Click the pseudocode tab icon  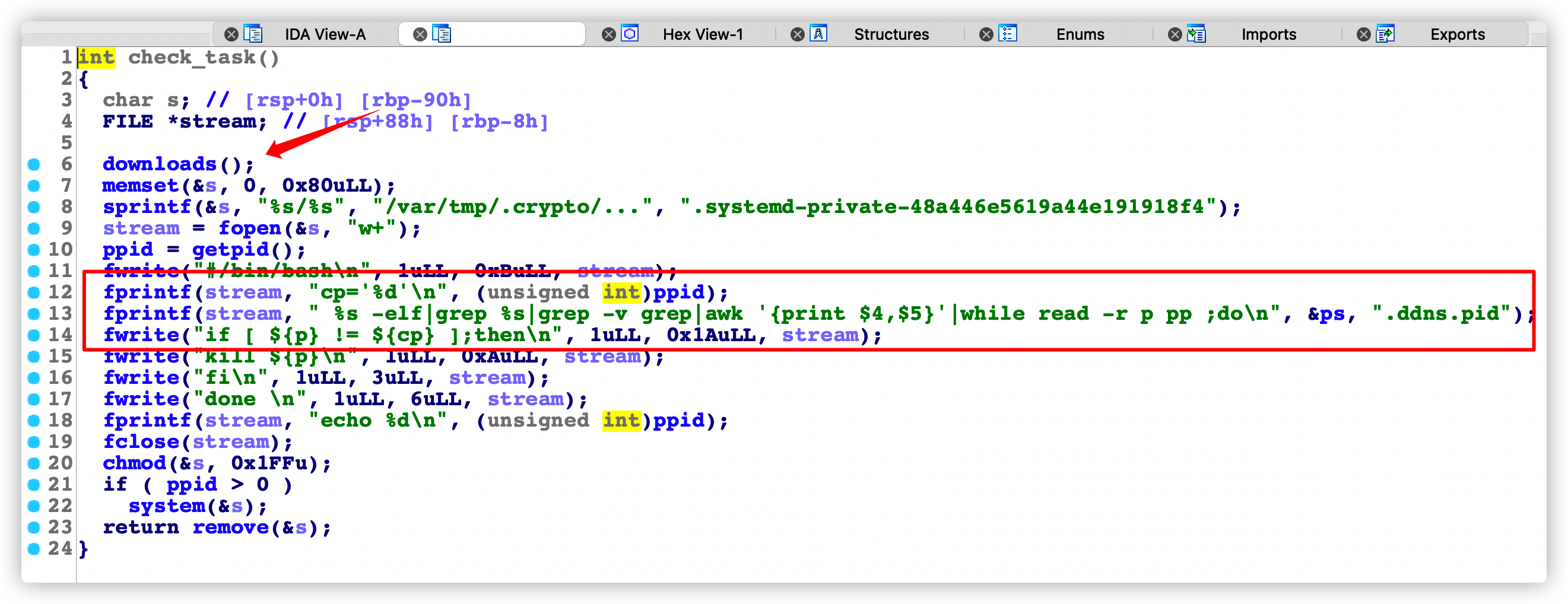tap(442, 34)
